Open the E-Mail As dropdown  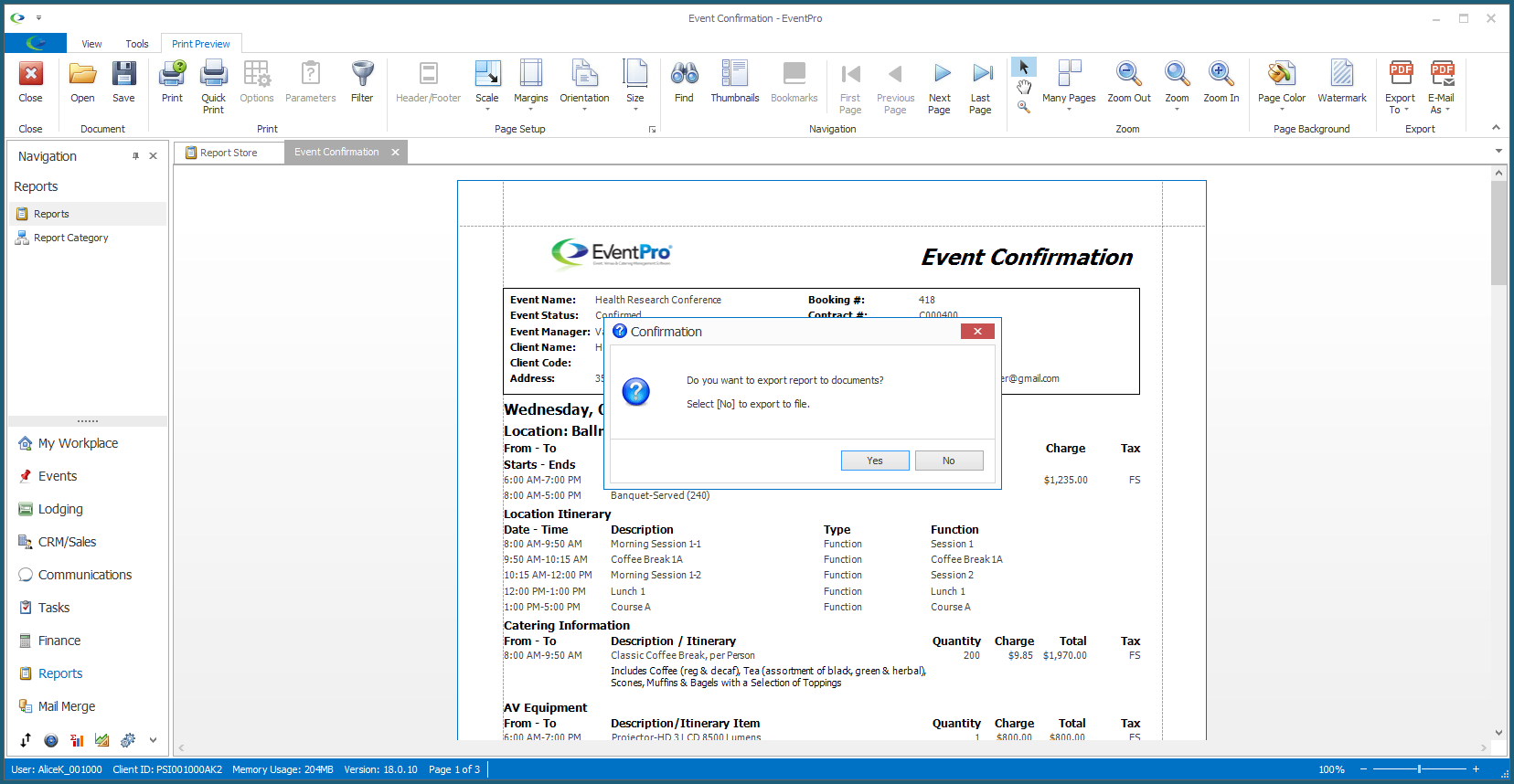1441,87
